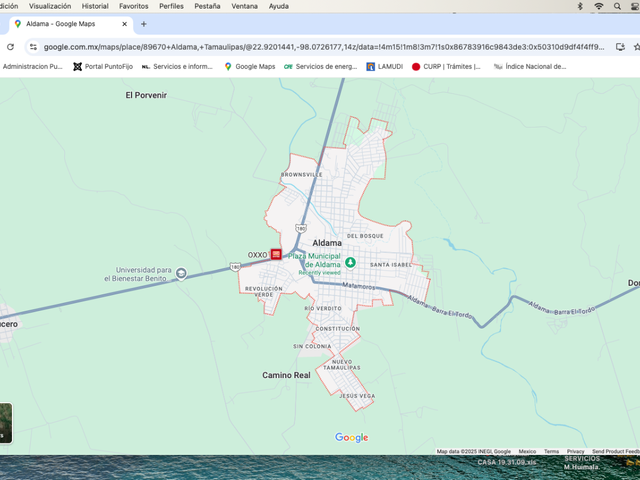Open the Historial menu

(95, 6)
